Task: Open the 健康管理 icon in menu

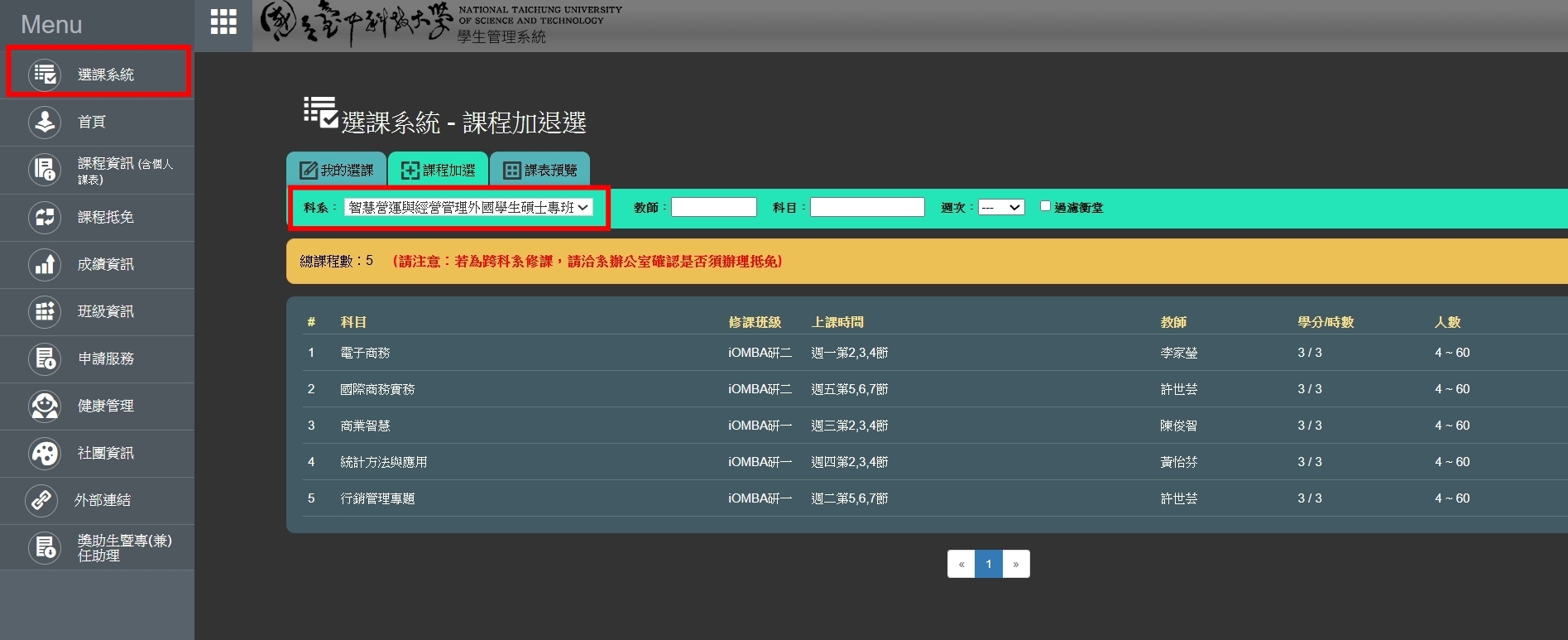Action: [45, 406]
